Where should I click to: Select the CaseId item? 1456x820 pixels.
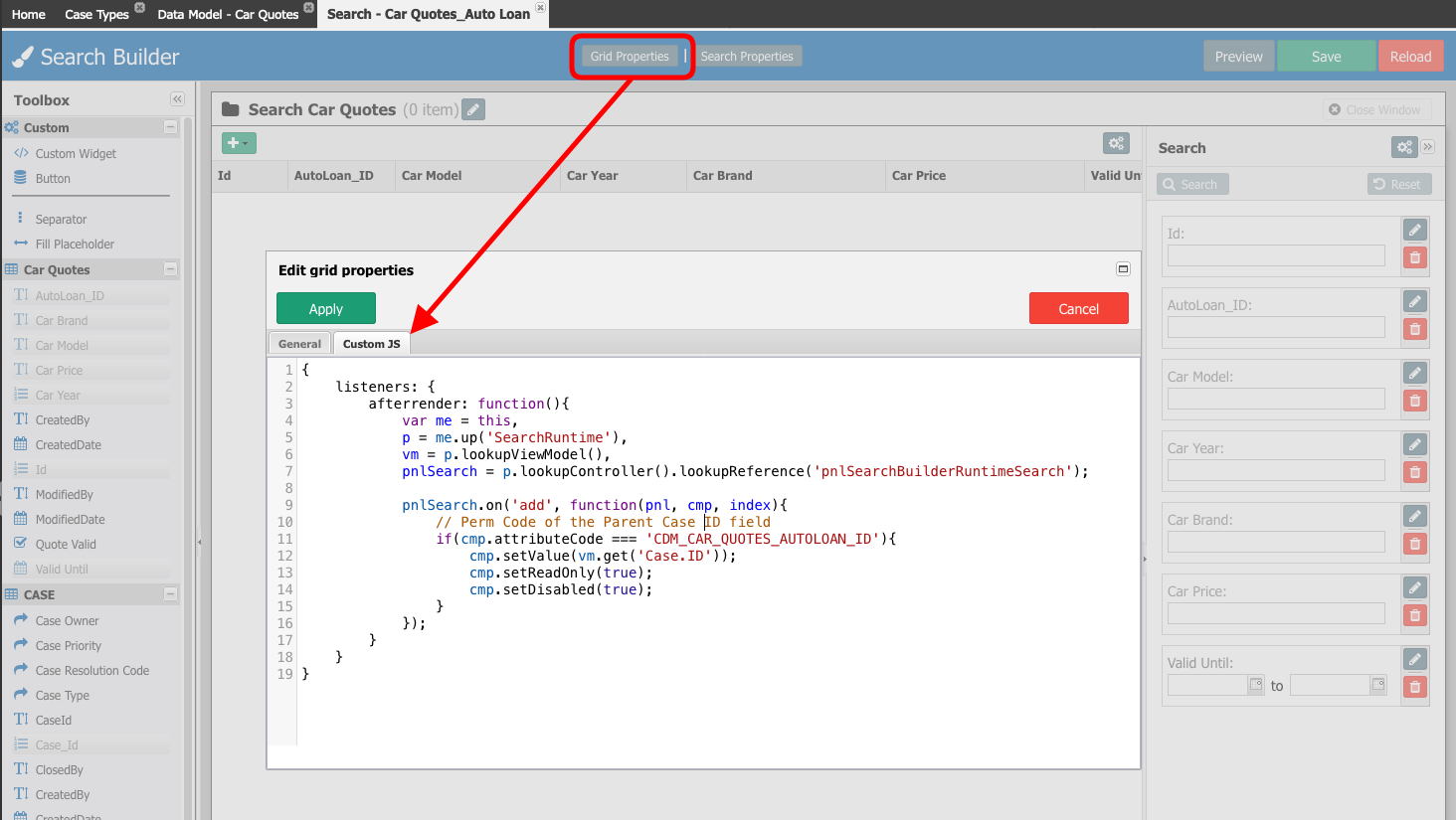pyautogui.click(x=54, y=721)
